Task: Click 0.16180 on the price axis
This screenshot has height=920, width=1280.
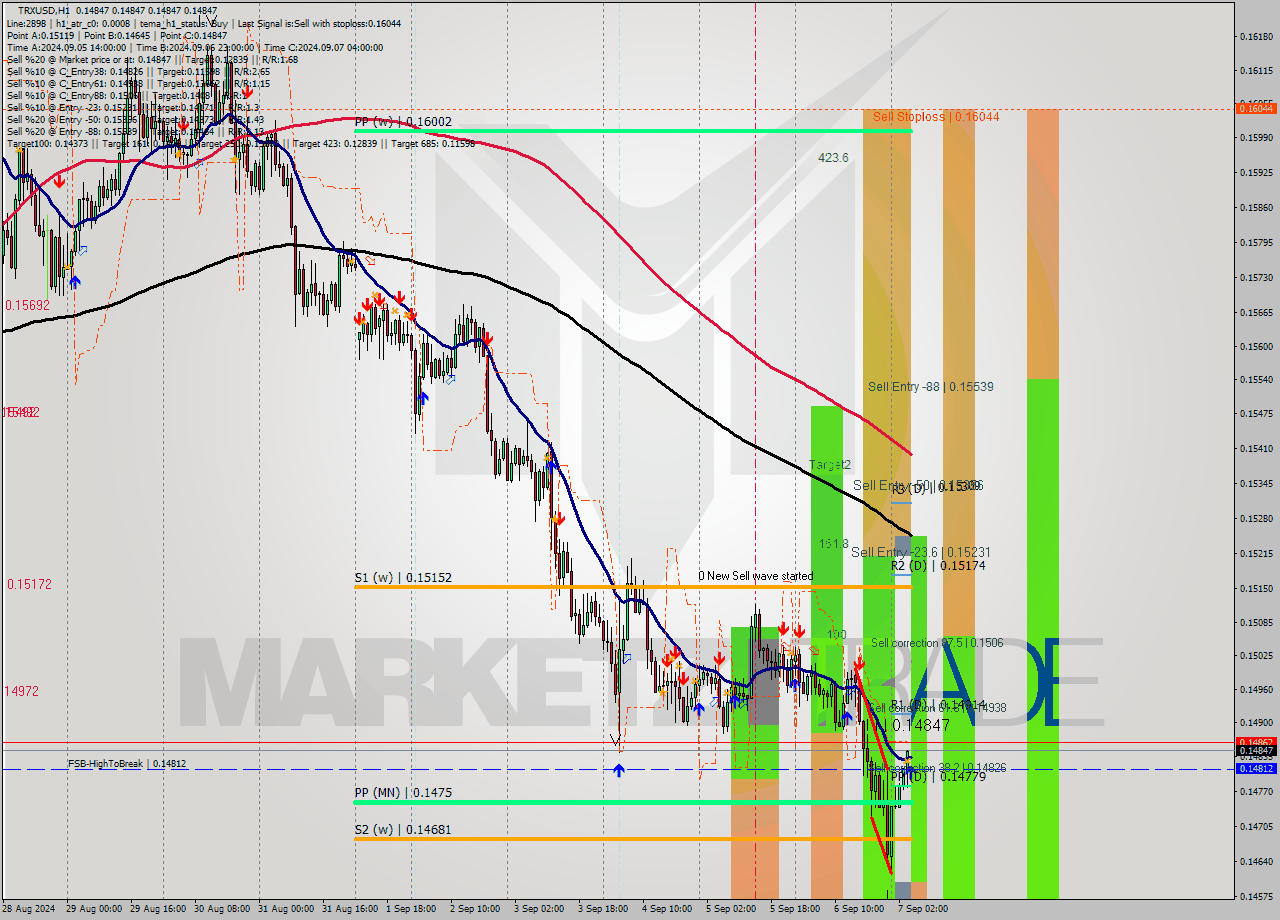Action: click(1256, 37)
